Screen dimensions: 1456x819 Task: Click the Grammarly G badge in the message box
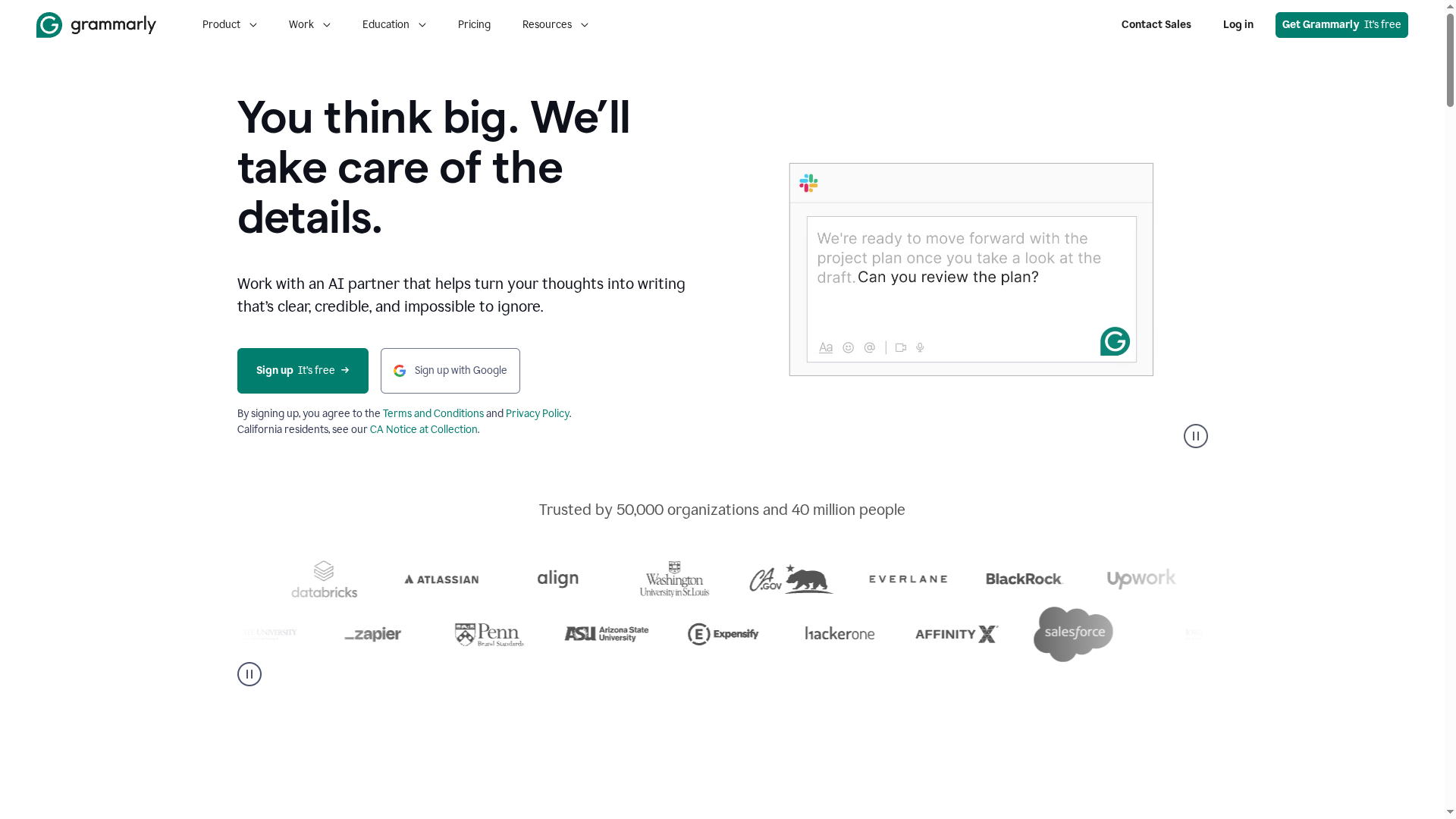tap(1115, 341)
